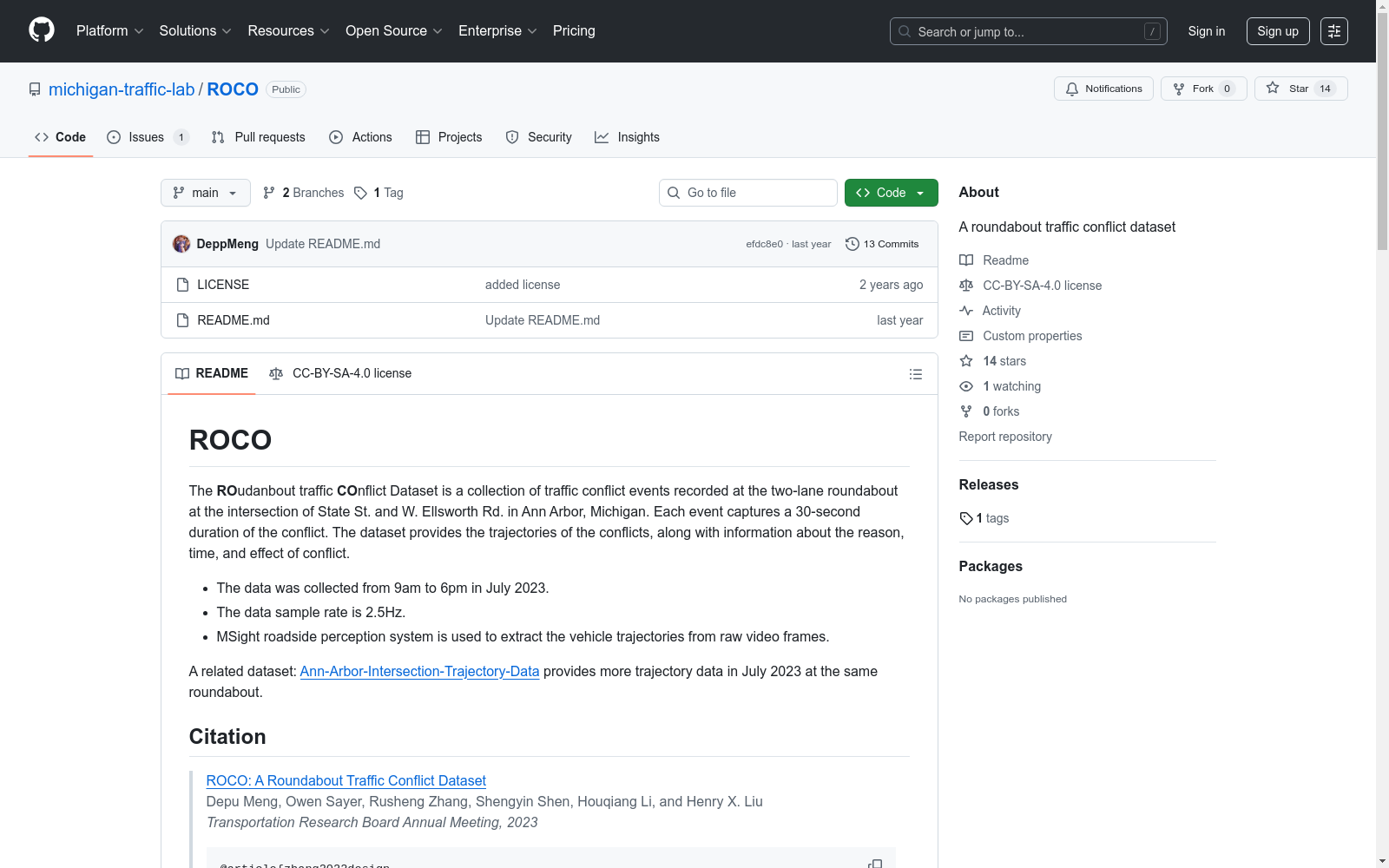Open the ROCO repository name link
Viewport: 1389px width, 868px height.
click(233, 89)
